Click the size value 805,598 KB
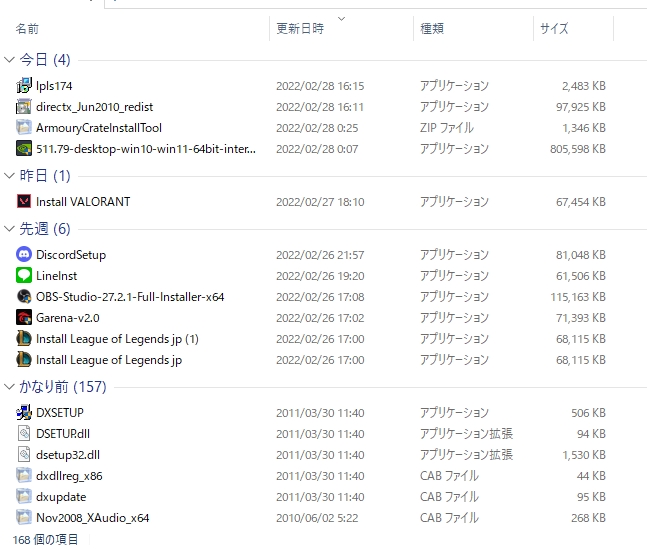647x550 pixels. coord(578,149)
